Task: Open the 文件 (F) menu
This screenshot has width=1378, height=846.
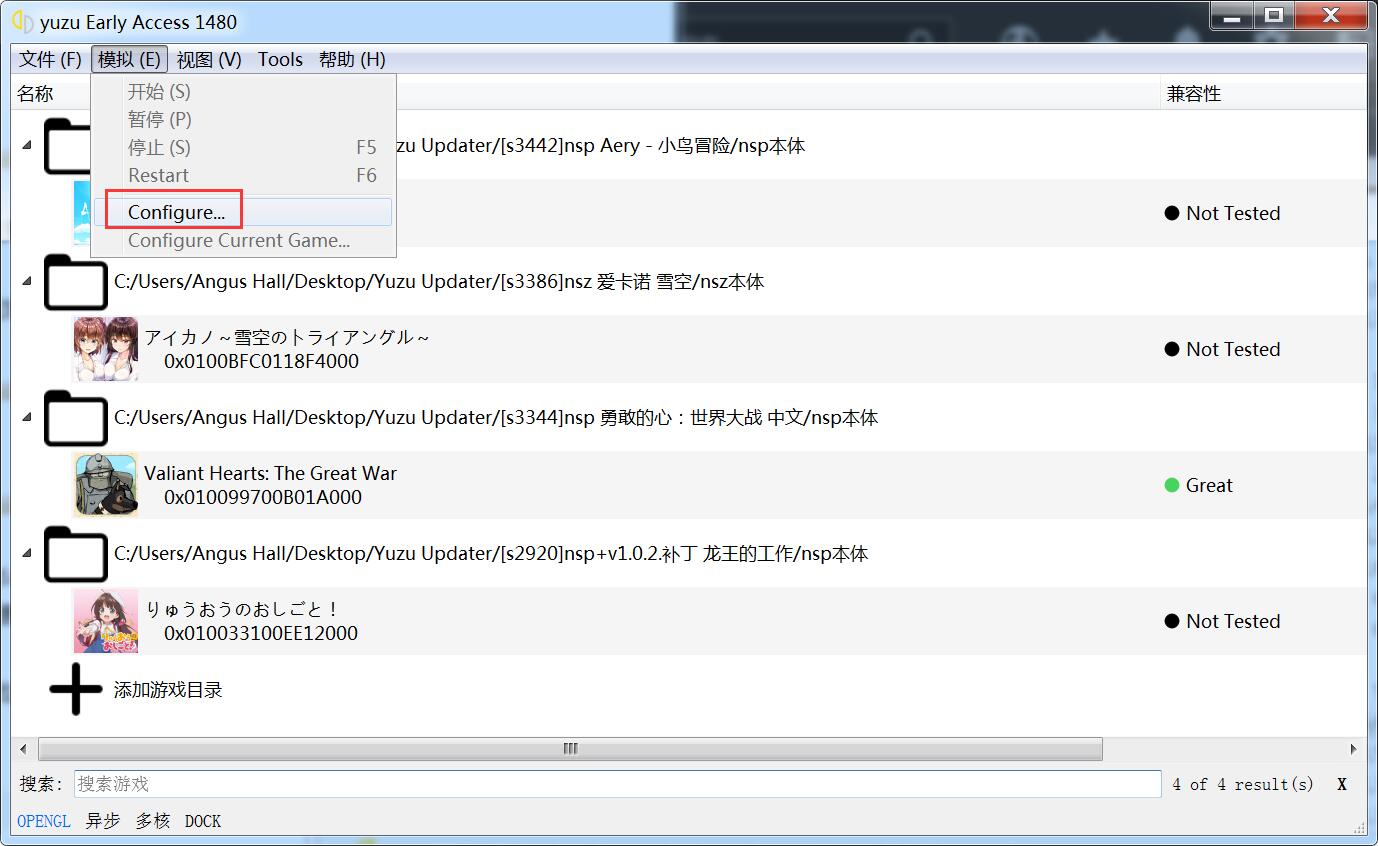Action: pyautogui.click(x=50, y=59)
